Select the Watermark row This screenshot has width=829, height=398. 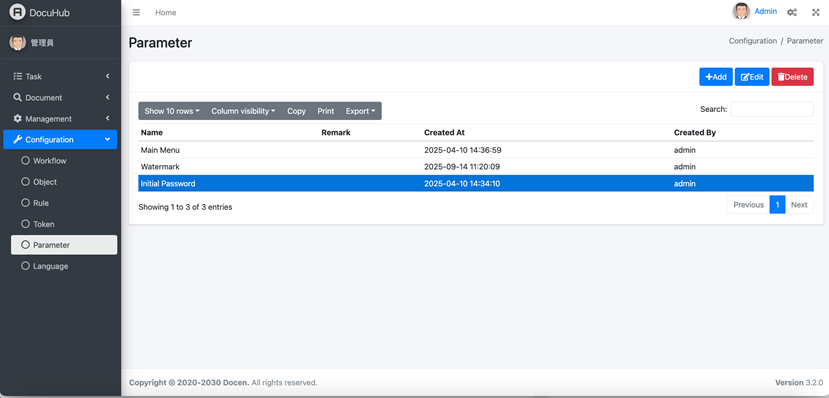pyautogui.click(x=476, y=166)
